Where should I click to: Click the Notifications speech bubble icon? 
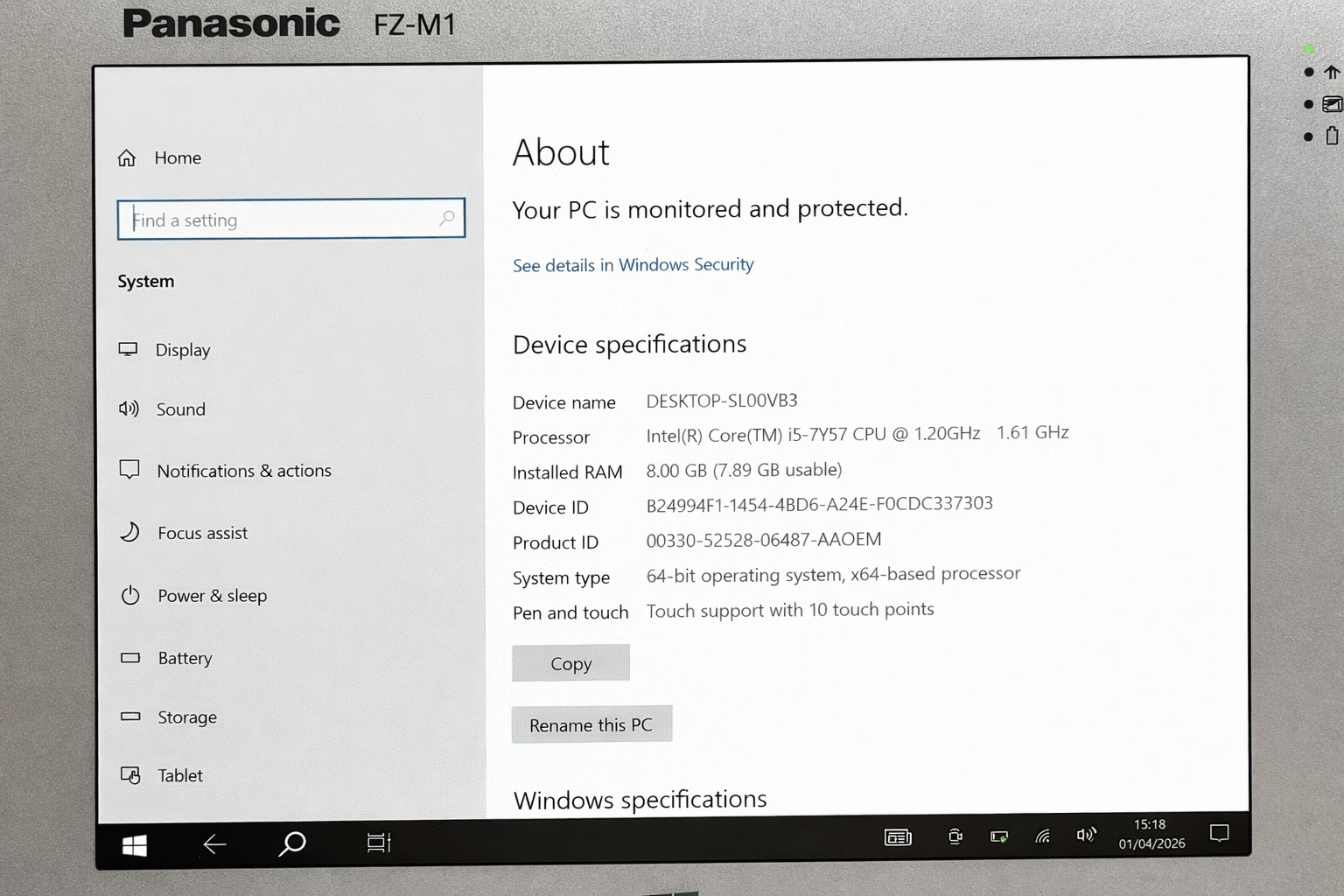click(129, 470)
